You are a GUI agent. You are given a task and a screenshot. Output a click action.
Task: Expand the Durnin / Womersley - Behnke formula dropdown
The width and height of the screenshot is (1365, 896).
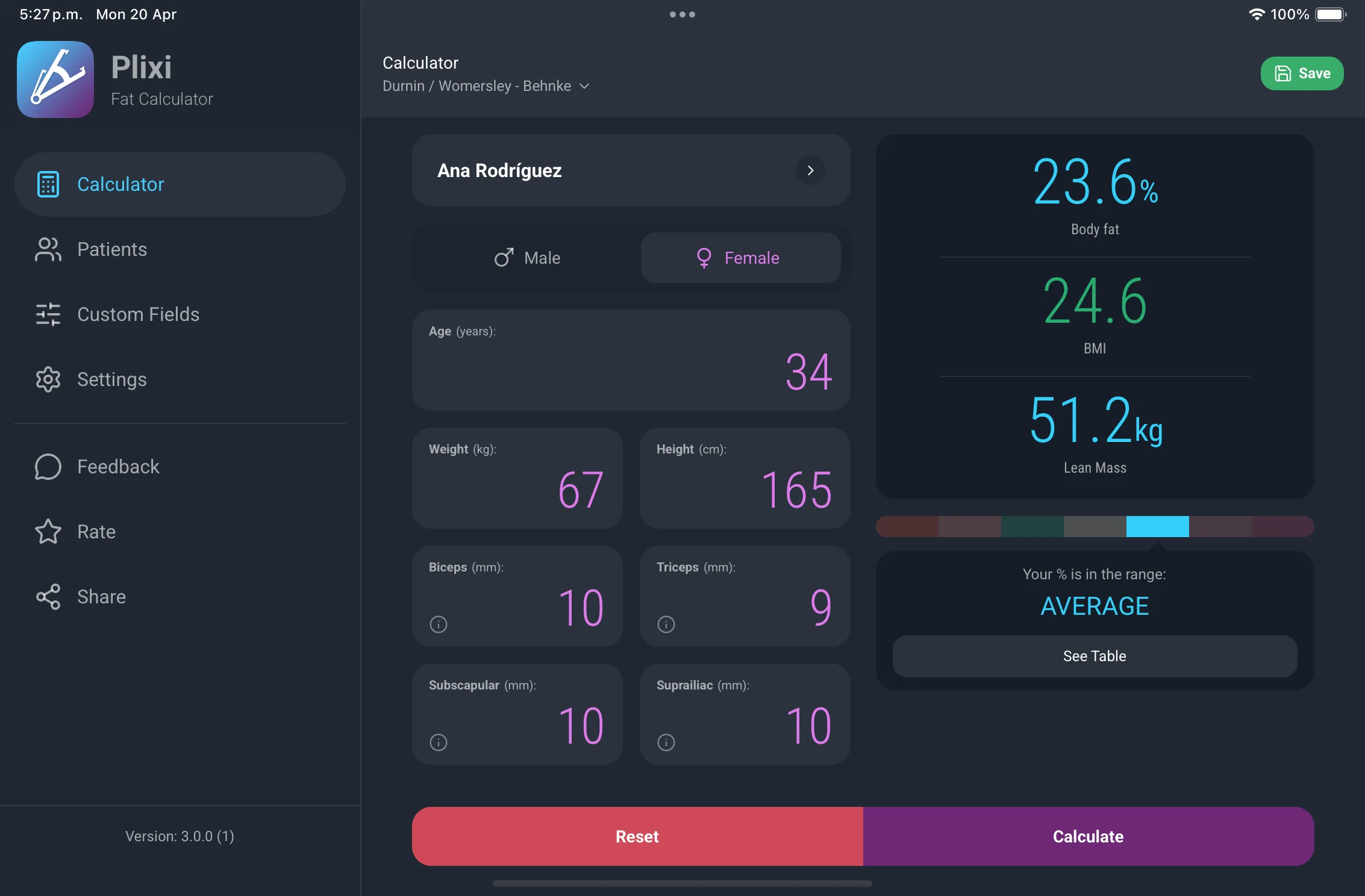pyautogui.click(x=486, y=86)
